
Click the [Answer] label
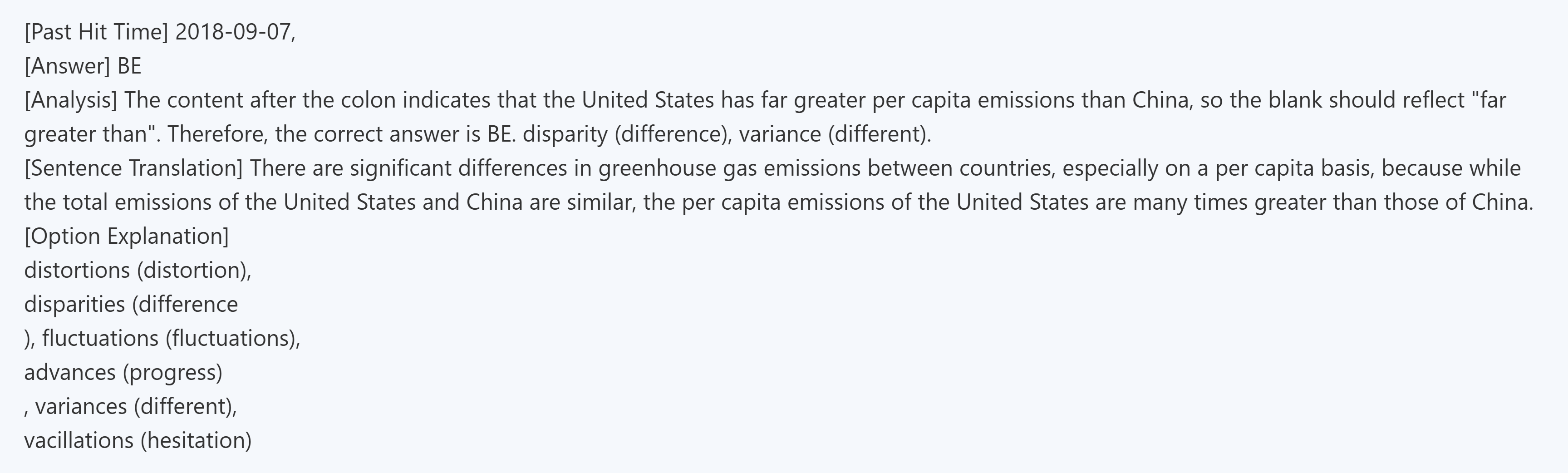click(67, 66)
